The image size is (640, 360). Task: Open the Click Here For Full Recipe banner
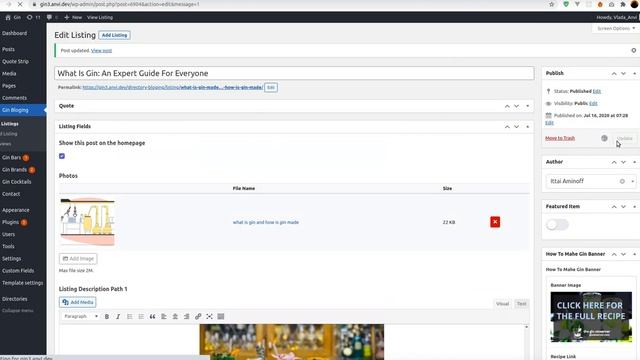[591, 317]
